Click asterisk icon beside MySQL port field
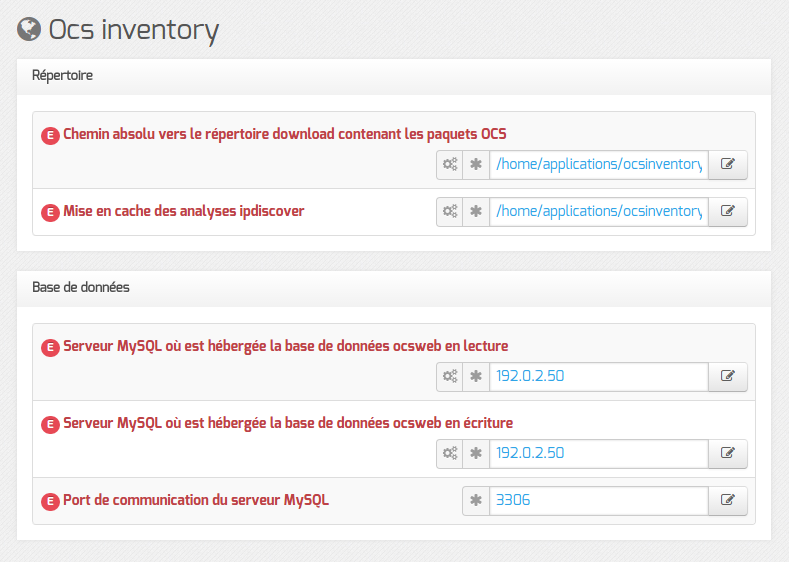The image size is (789, 562). [476, 500]
